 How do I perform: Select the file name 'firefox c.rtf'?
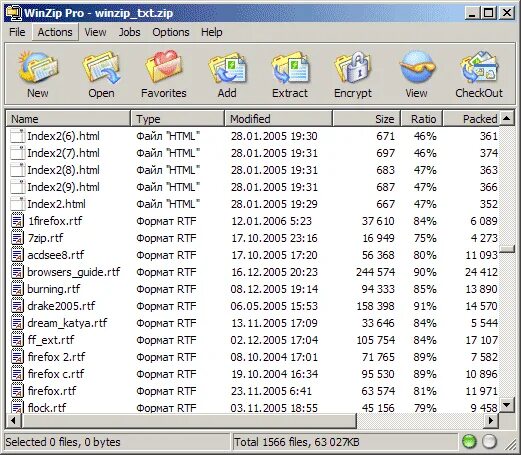[56, 374]
